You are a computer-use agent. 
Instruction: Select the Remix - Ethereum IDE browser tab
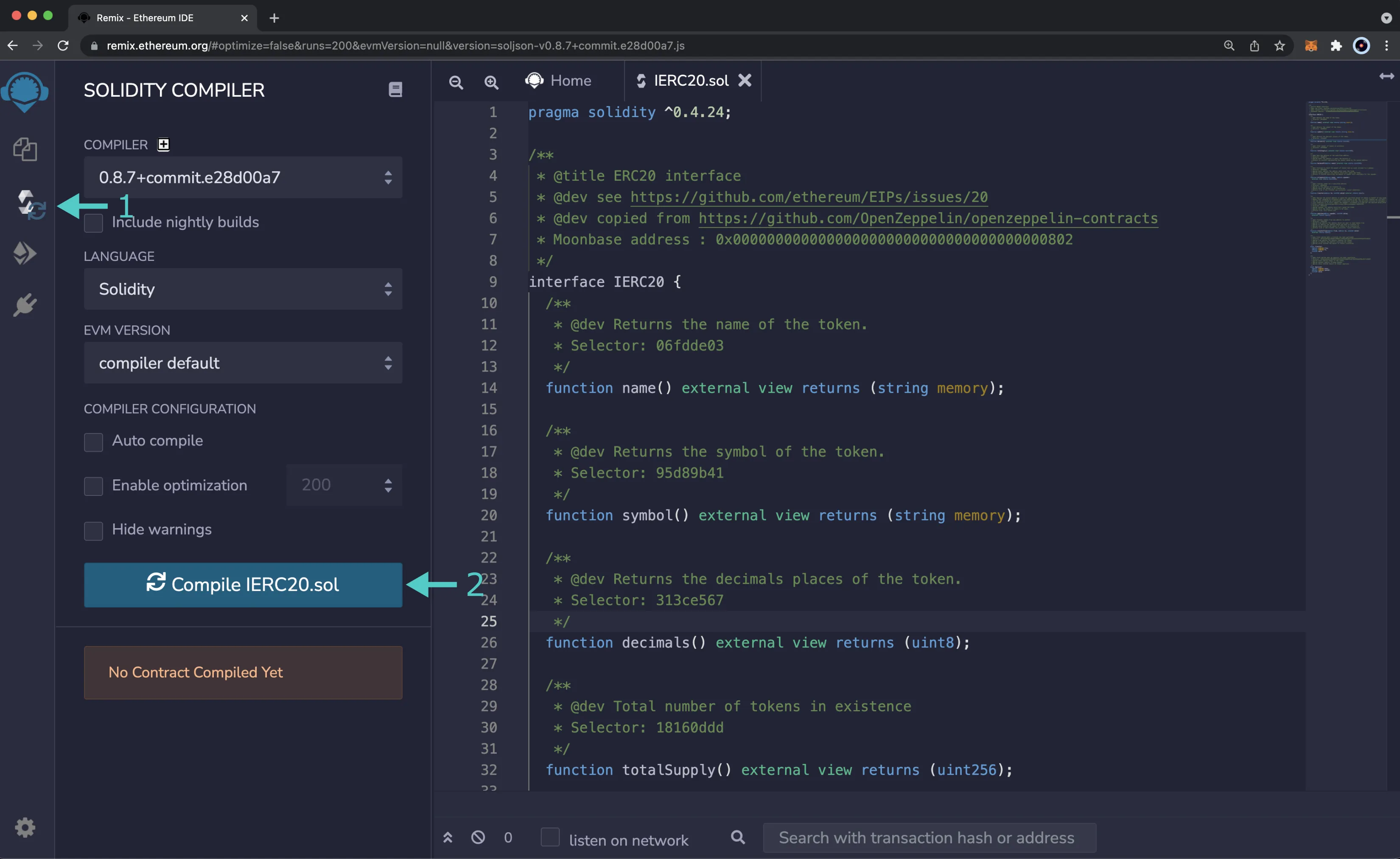pos(162,18)
